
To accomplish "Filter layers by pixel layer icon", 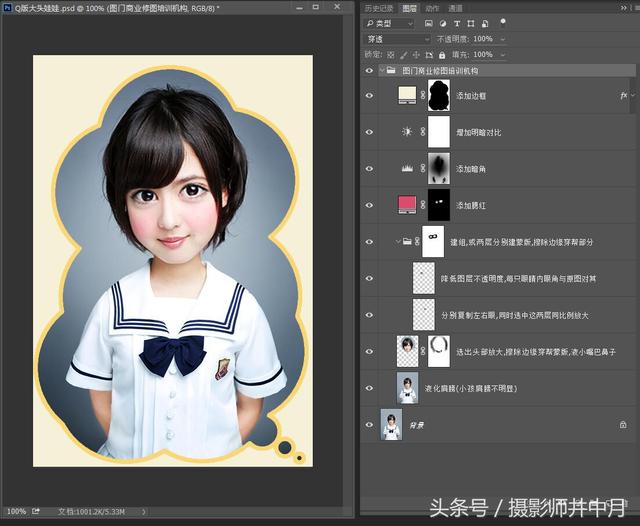I will coord(429,24).
